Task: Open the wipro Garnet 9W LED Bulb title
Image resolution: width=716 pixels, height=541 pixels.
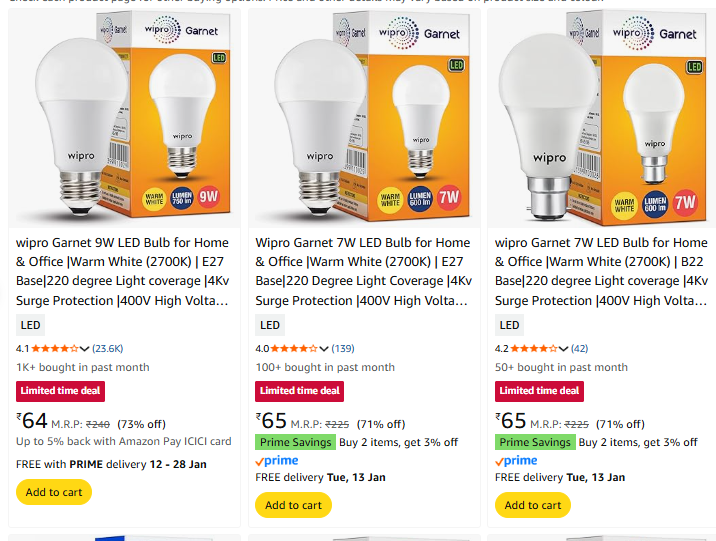Action: pyautogui.click(x=123, y=271)
